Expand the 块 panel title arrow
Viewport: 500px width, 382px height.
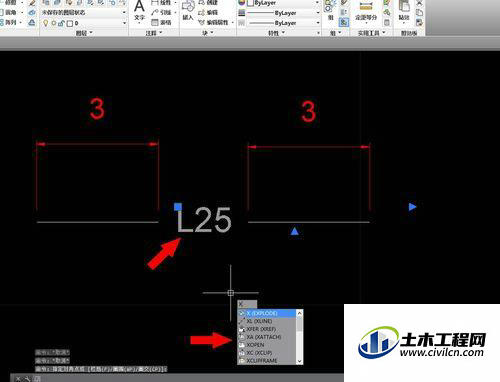(212, 33)
